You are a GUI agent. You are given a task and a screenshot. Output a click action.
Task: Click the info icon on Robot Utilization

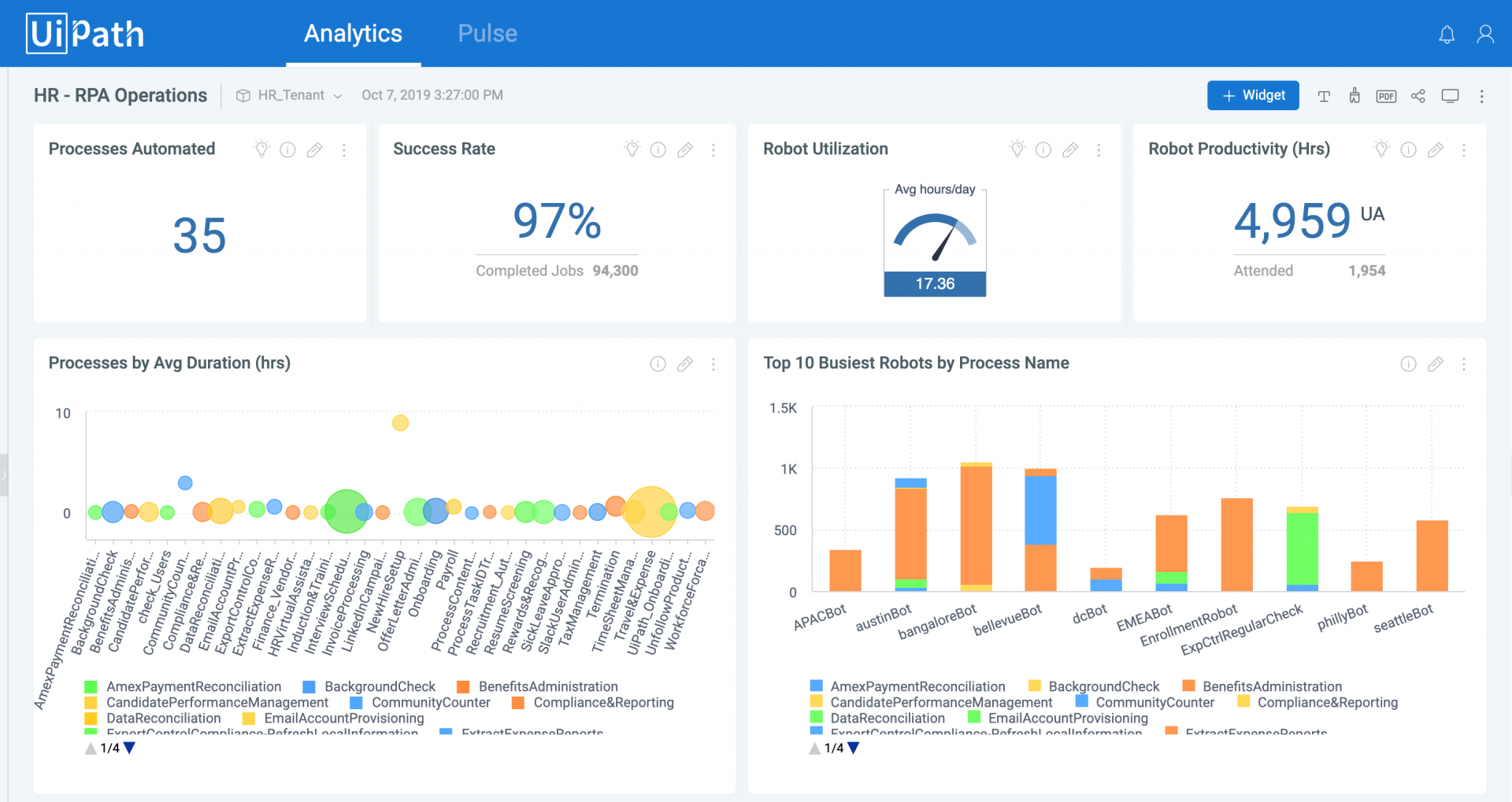pos(1043,149)
